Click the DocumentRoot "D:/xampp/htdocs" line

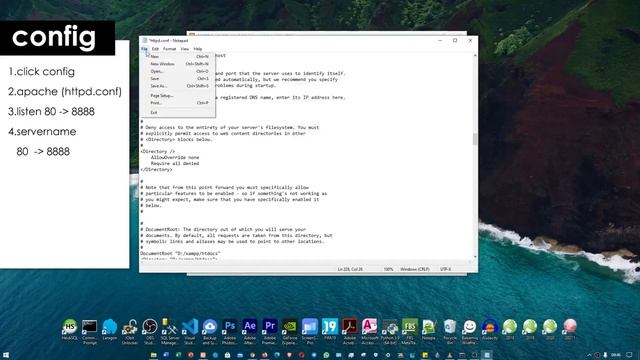click(x=180, y=253)
